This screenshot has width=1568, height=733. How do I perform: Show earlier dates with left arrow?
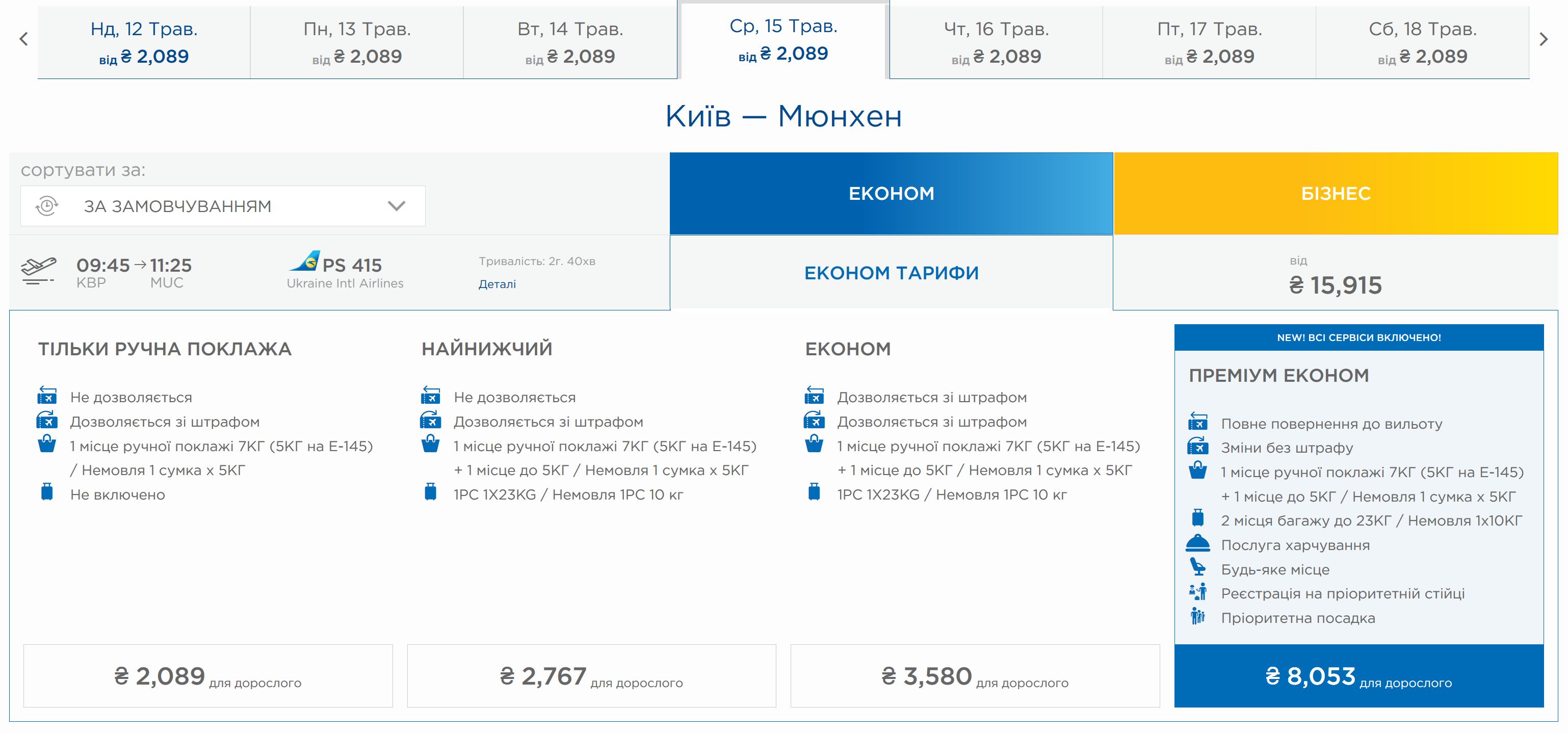coord(24,40)
